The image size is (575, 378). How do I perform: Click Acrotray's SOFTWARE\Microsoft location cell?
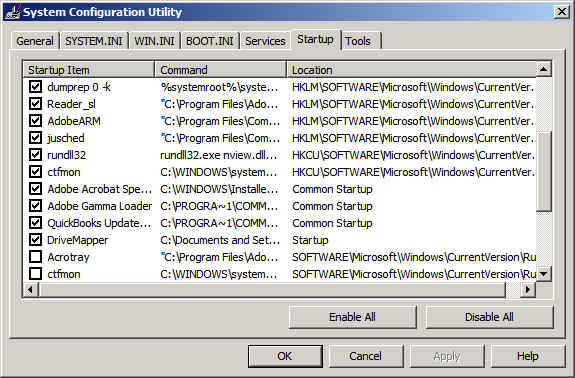414,257
